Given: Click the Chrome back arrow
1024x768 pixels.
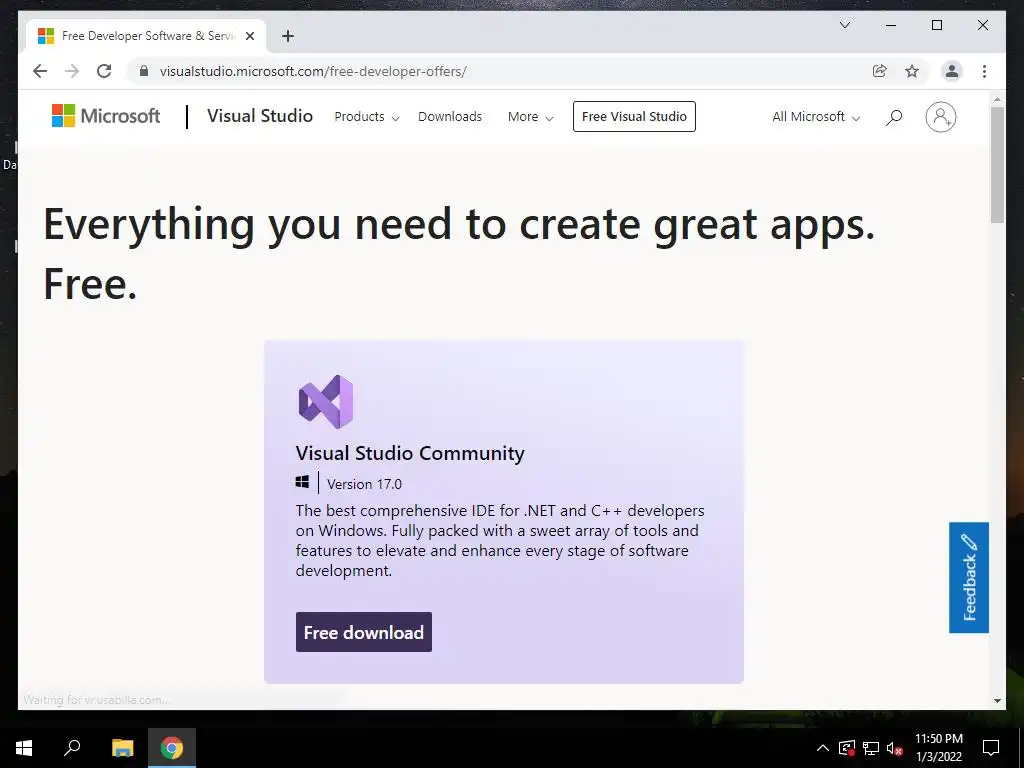Looking at the screenshot, I should (x=40, y=71).
